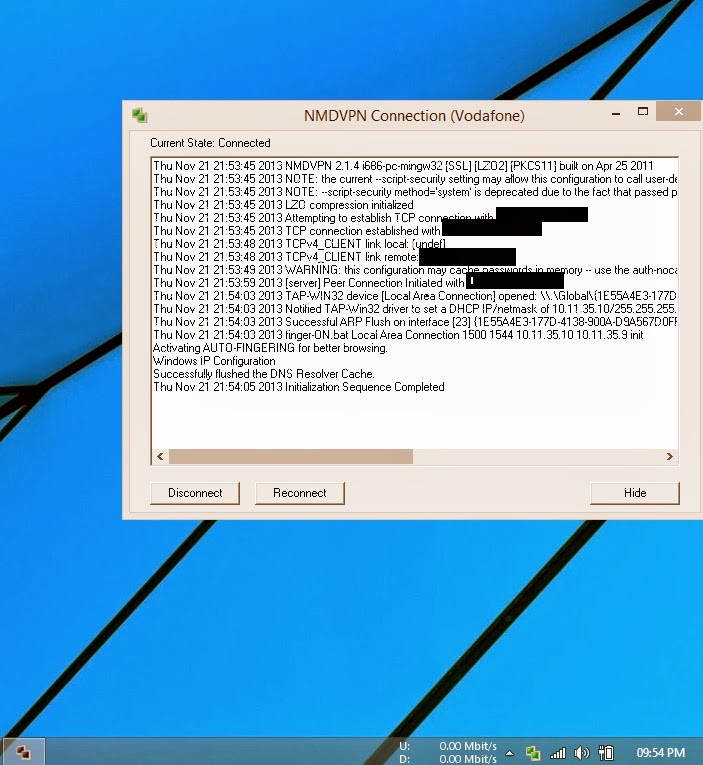This screenshot has height=765, width=703.
Task: Click the 'Current State: Connected' label
Action: 210,143
